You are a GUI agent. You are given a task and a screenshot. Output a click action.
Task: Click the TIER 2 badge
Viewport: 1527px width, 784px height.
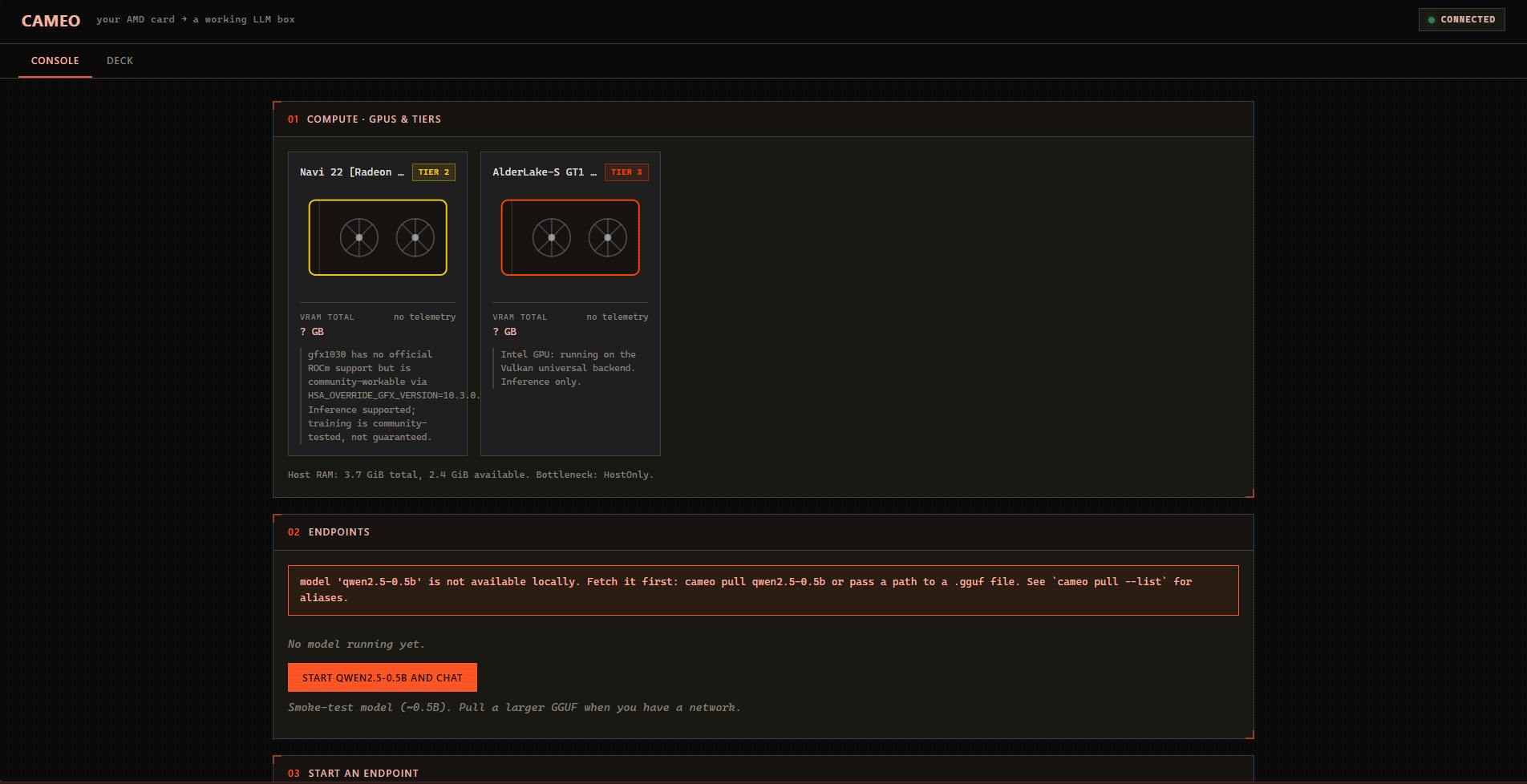click(434, 172)
